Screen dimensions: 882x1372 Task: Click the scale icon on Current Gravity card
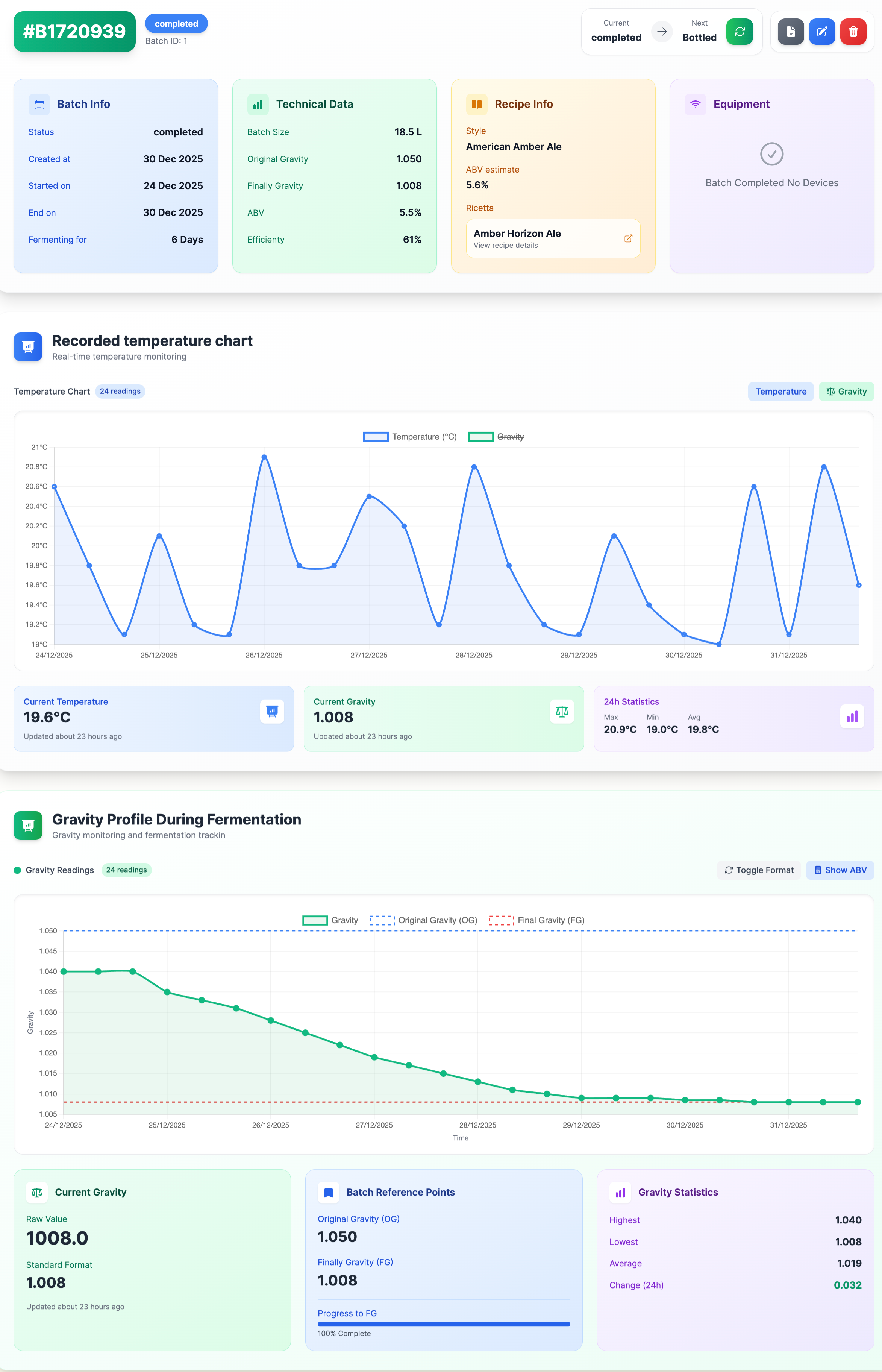tap(562, 711)
